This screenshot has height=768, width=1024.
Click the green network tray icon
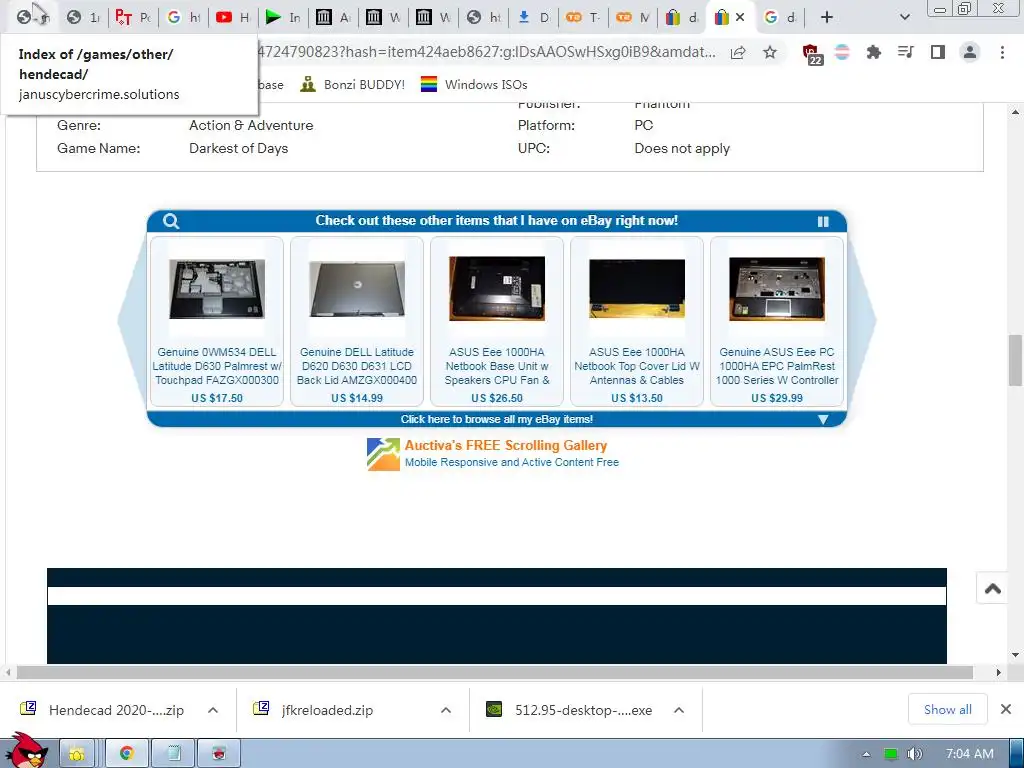pos(891,754)
